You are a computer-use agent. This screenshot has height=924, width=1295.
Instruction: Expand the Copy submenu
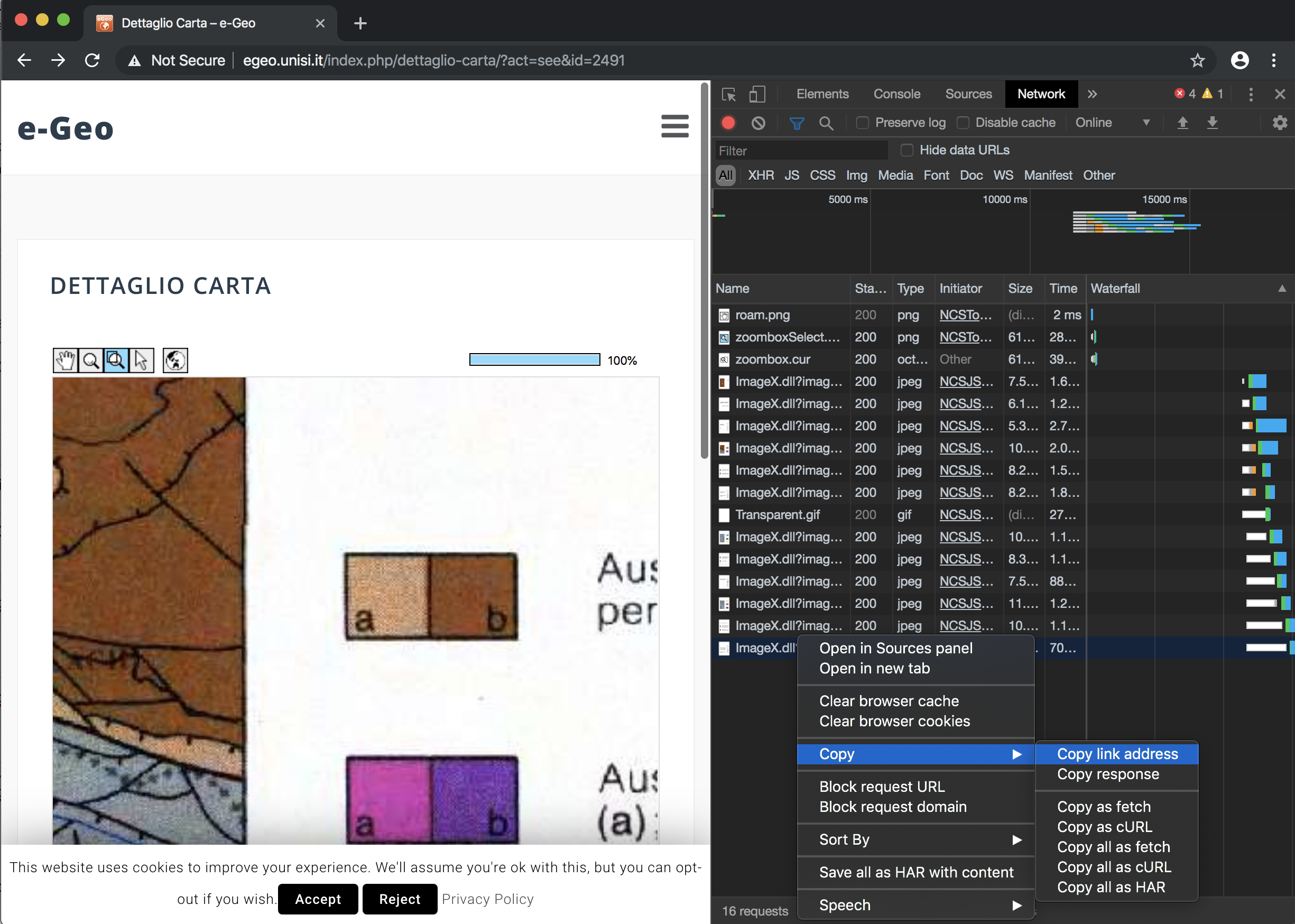(x=915, y=754)
